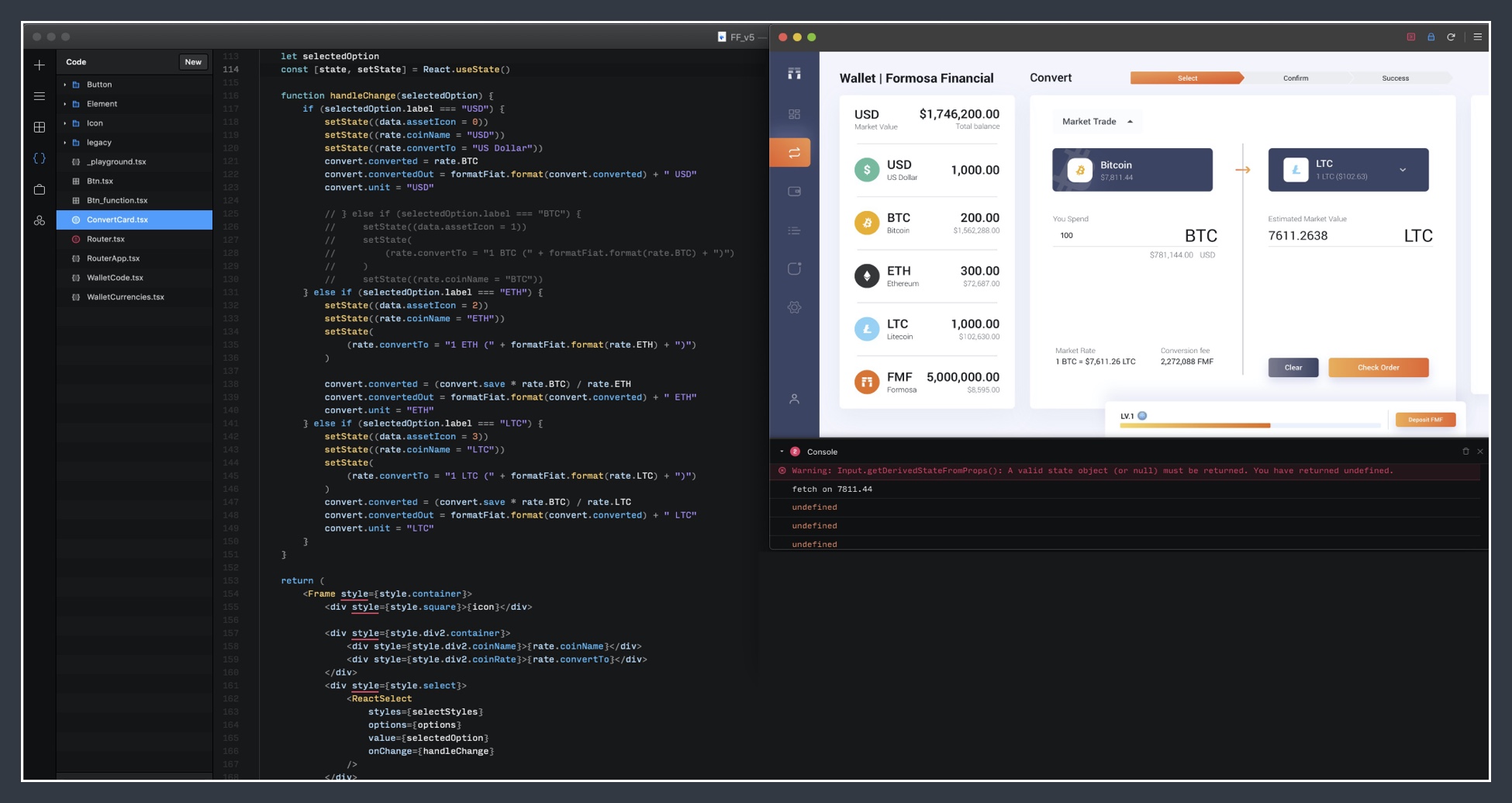Open the code braces panel icon
This screenshot has height=803, width=1512.
pyautogui.click(x=40, y=158)
